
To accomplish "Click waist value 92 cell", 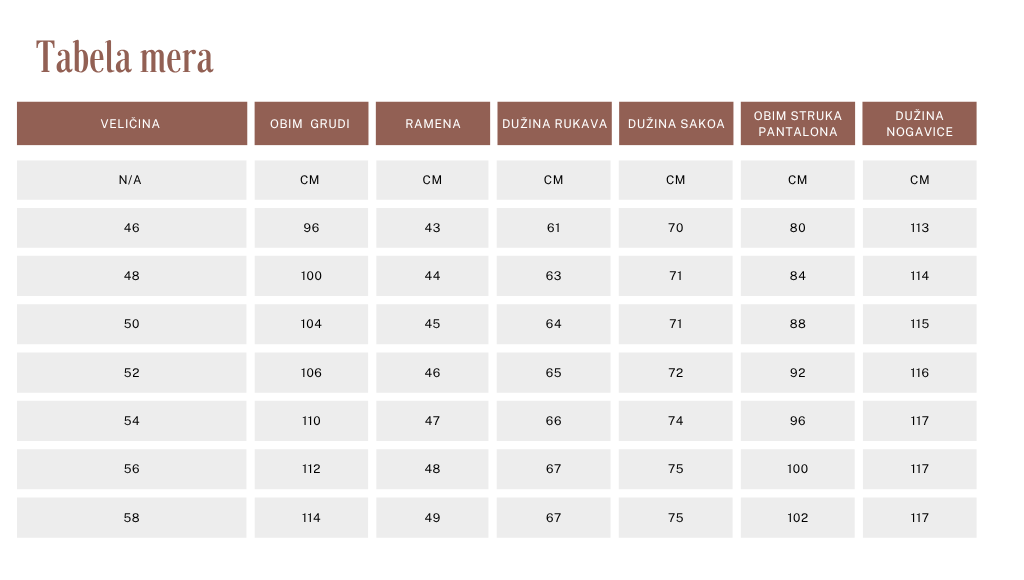I will point(797,373).
